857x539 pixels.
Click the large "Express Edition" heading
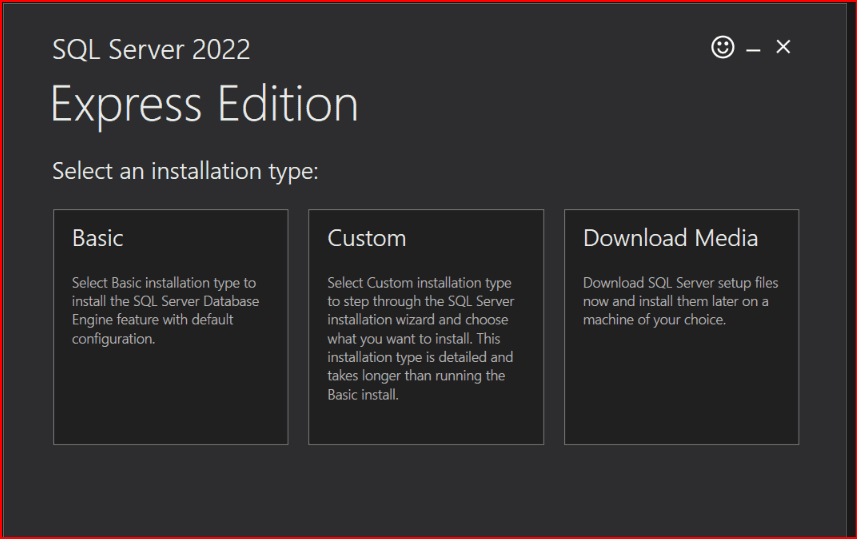pos(204,104)
